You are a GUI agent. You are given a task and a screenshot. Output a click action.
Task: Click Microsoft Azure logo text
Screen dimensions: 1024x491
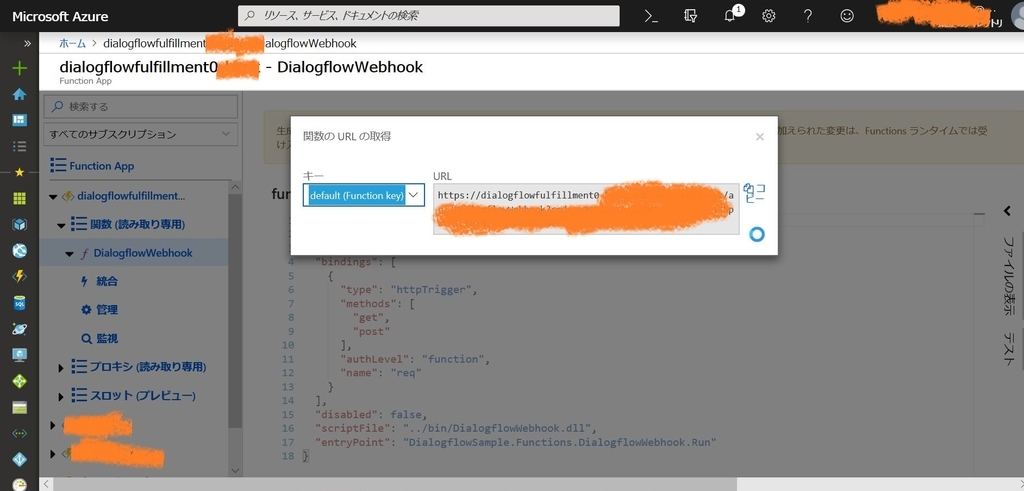[x=60, y=16]
